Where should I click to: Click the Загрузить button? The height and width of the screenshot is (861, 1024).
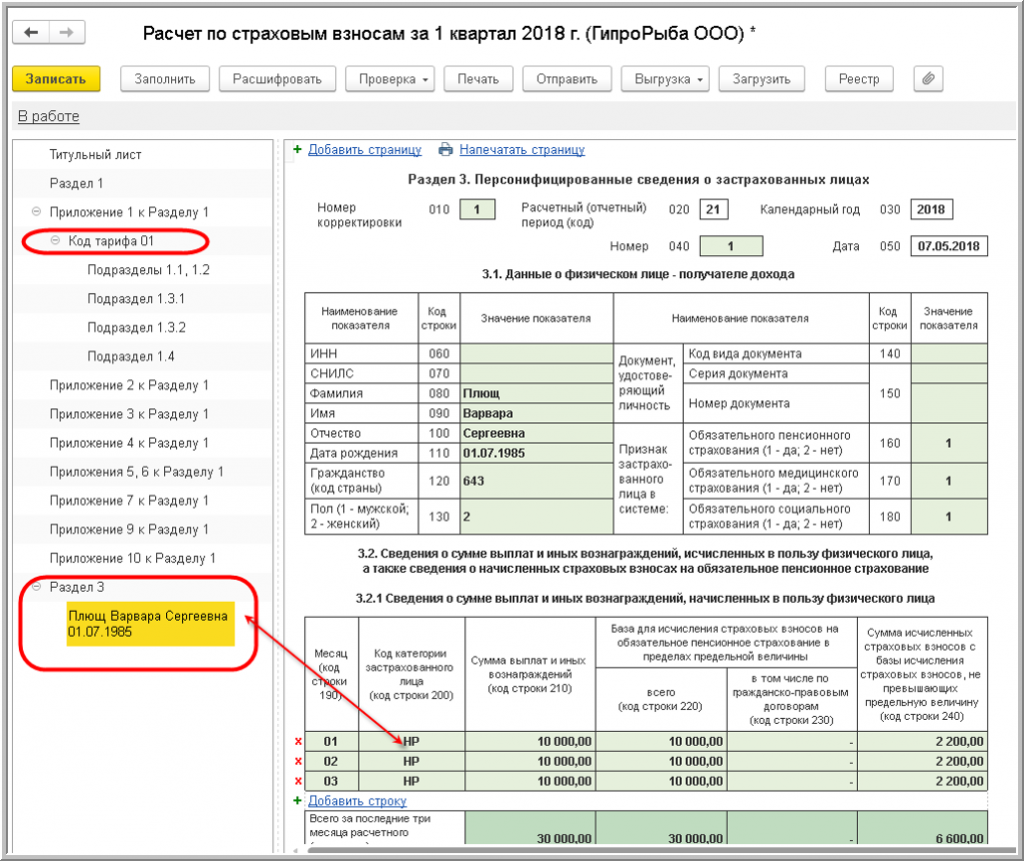point(761,79)
